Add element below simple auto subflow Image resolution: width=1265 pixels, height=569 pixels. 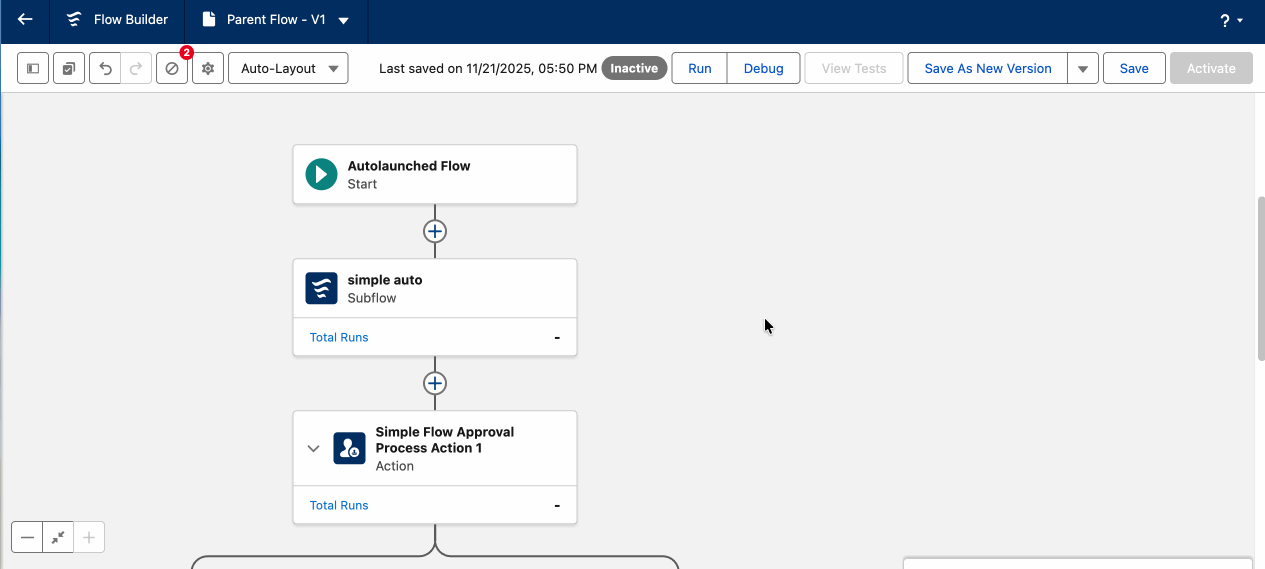click(x=435, y=383)
